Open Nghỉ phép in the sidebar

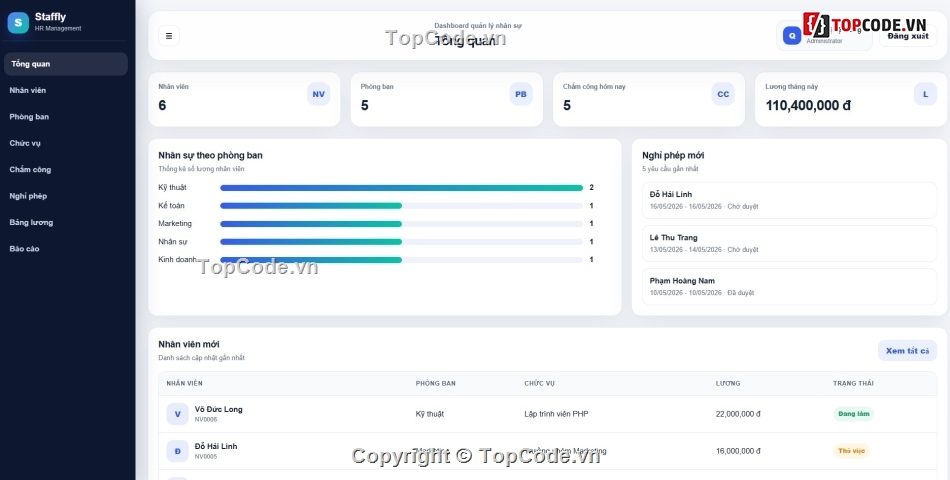click(x=65, y=196)
